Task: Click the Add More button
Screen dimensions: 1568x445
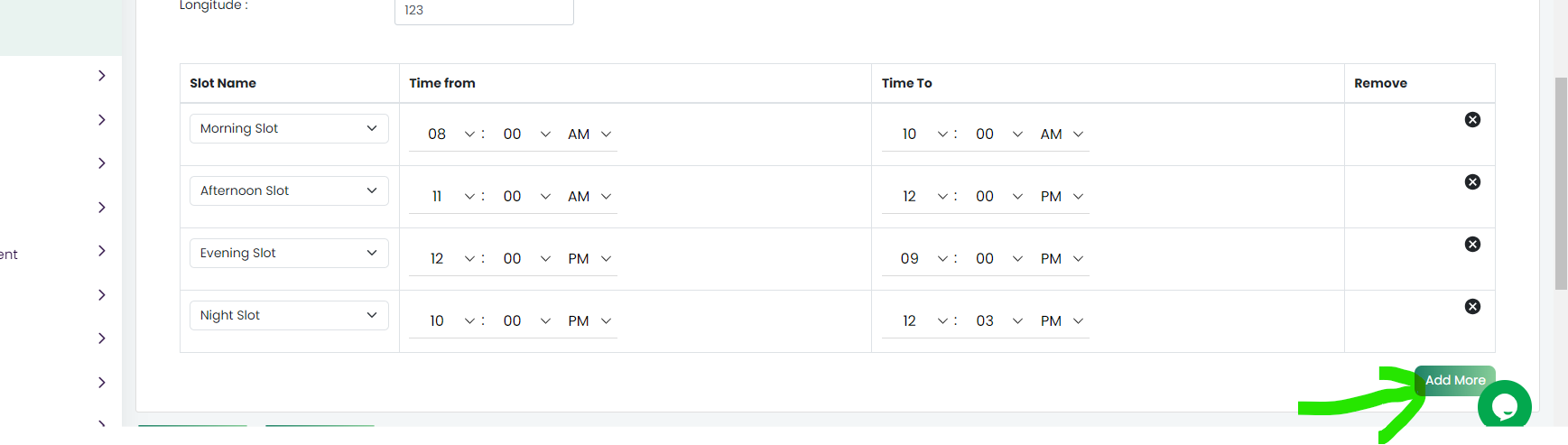Action: click(1455, 380)
